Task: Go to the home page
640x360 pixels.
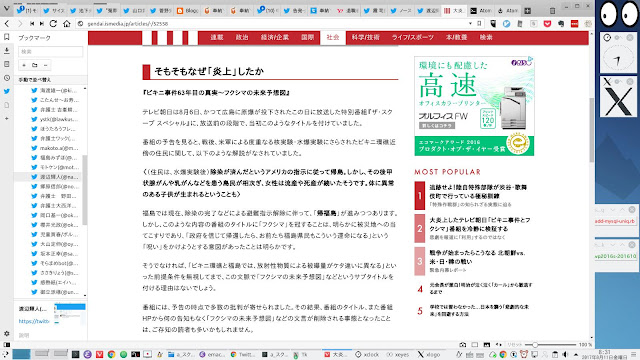Action: pos(67,24)
